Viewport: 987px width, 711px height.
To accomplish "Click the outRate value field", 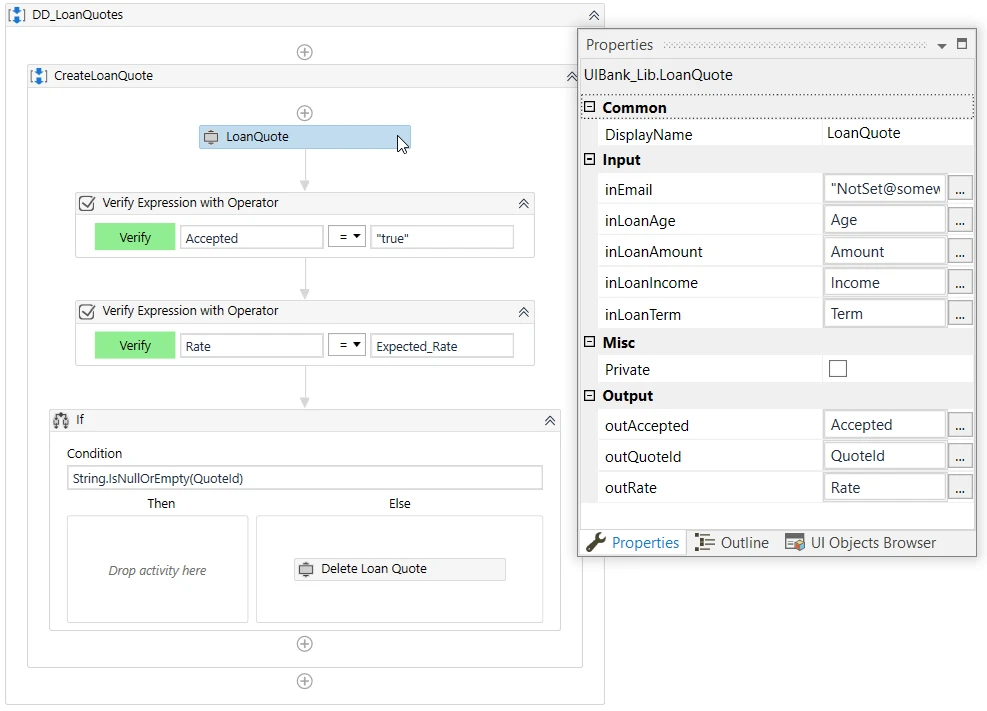I will tap(884, 487).
